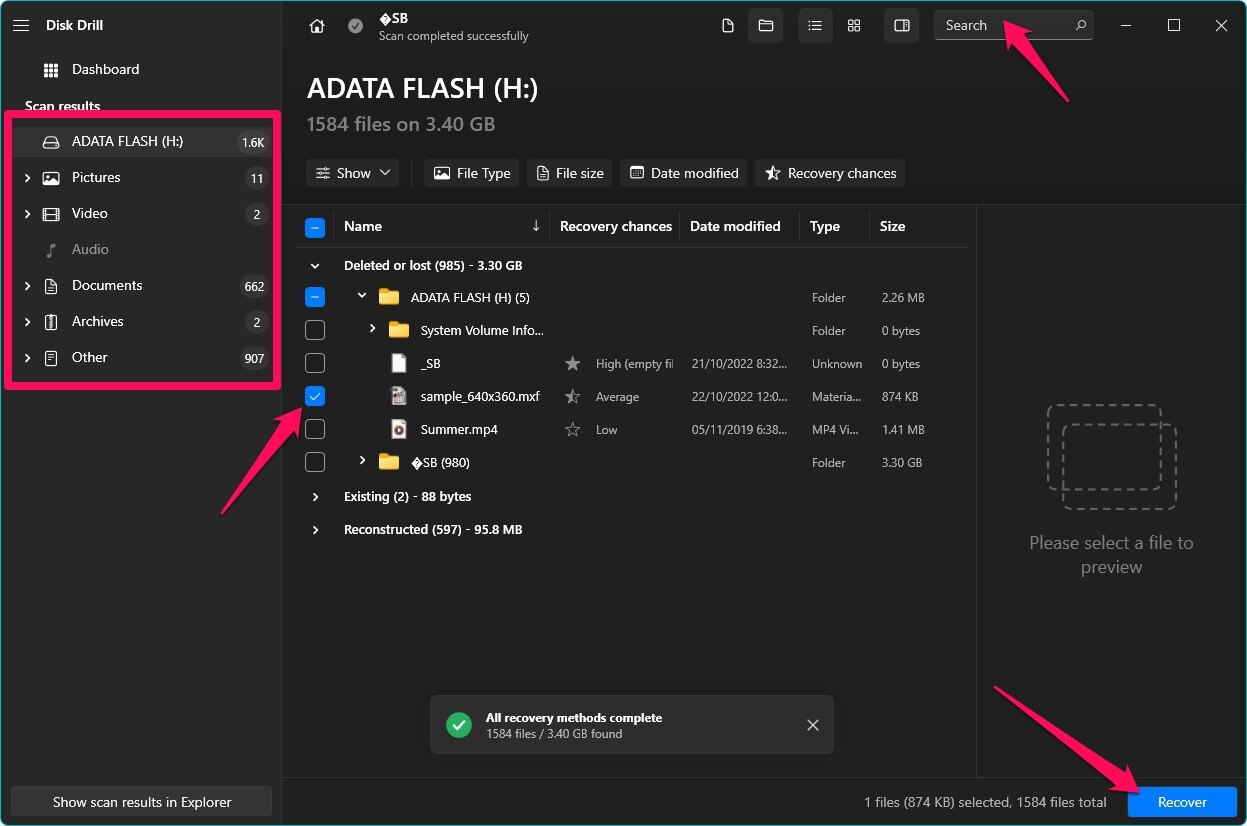Sort by the Name column
Image resolution: width=1247 pixels, height=826 pixels.
pos(363,227)
